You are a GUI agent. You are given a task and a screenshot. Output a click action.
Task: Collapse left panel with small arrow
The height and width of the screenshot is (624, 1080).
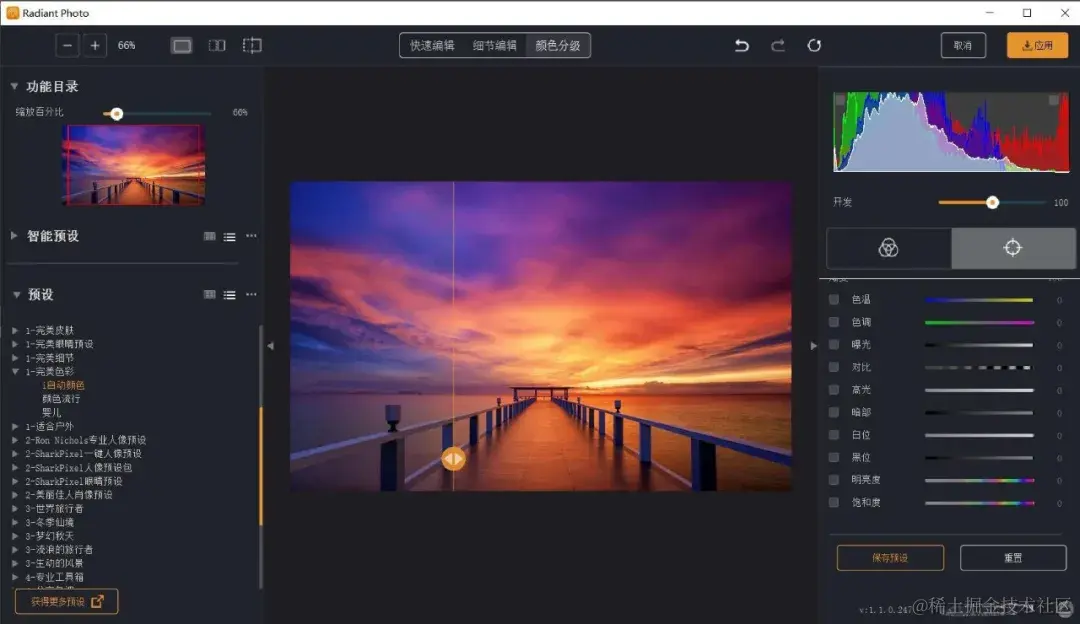pos(271,346)
